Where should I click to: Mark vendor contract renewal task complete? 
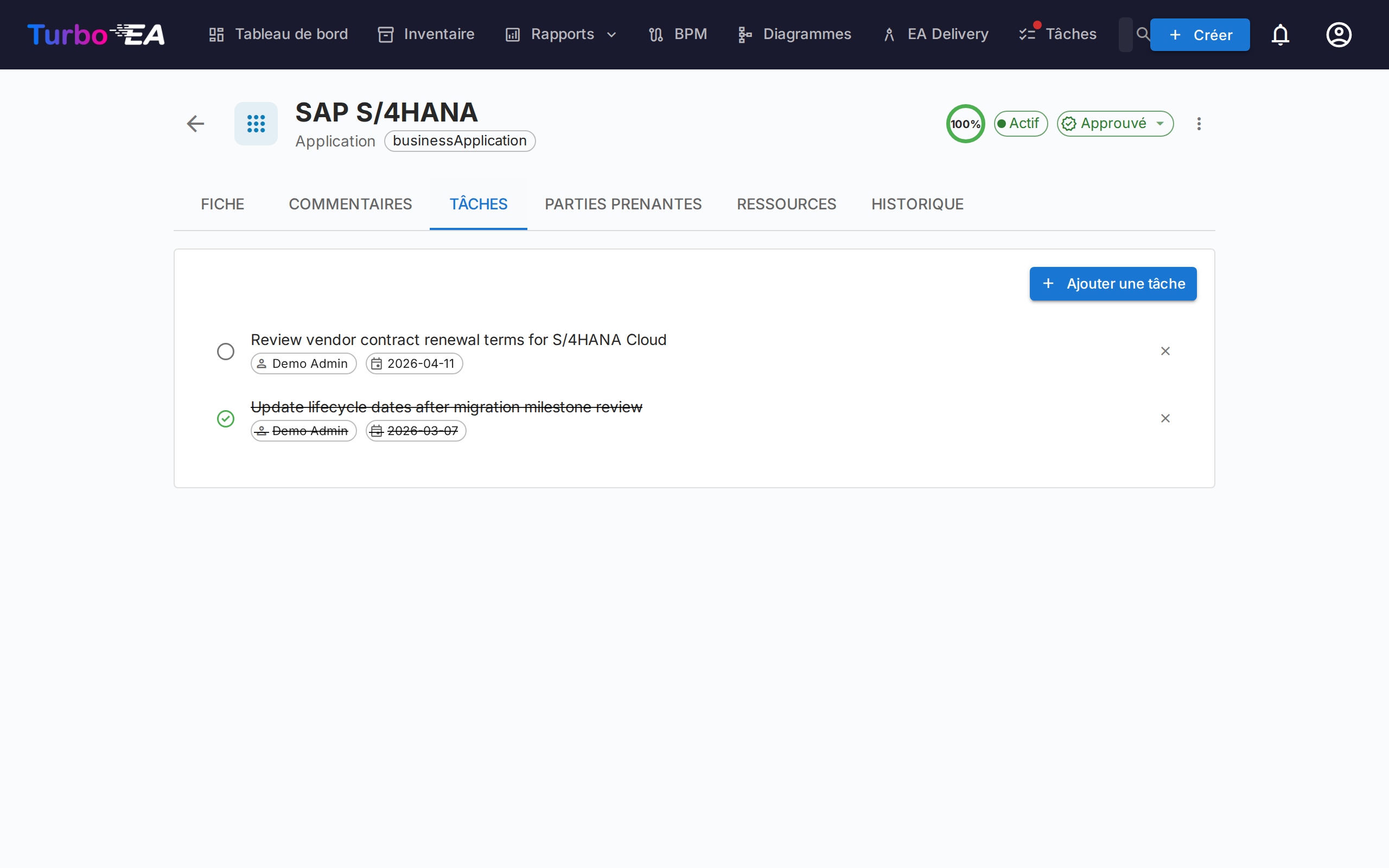click(x=226, y=352)
